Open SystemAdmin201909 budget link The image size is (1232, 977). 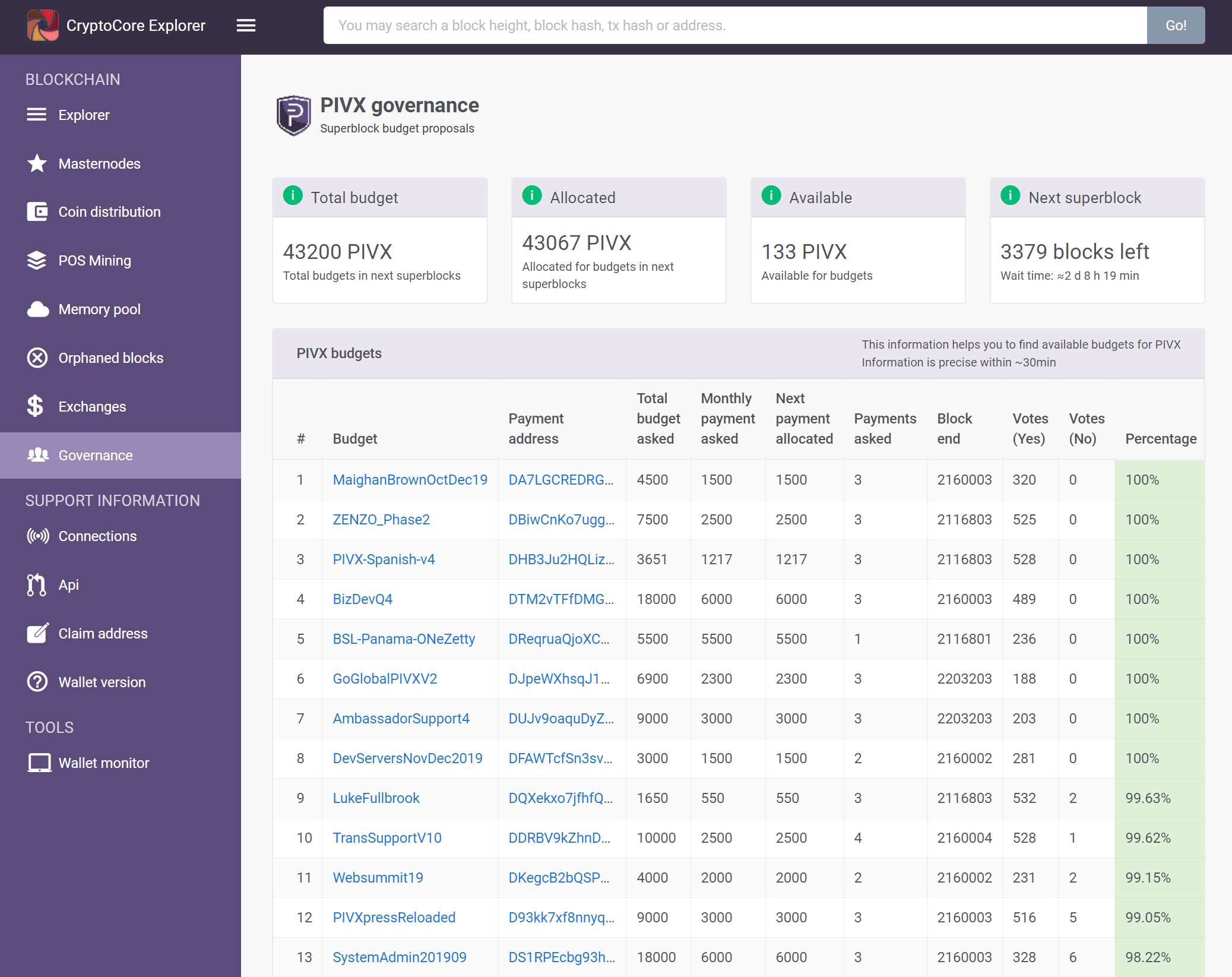tap(400, 957)
